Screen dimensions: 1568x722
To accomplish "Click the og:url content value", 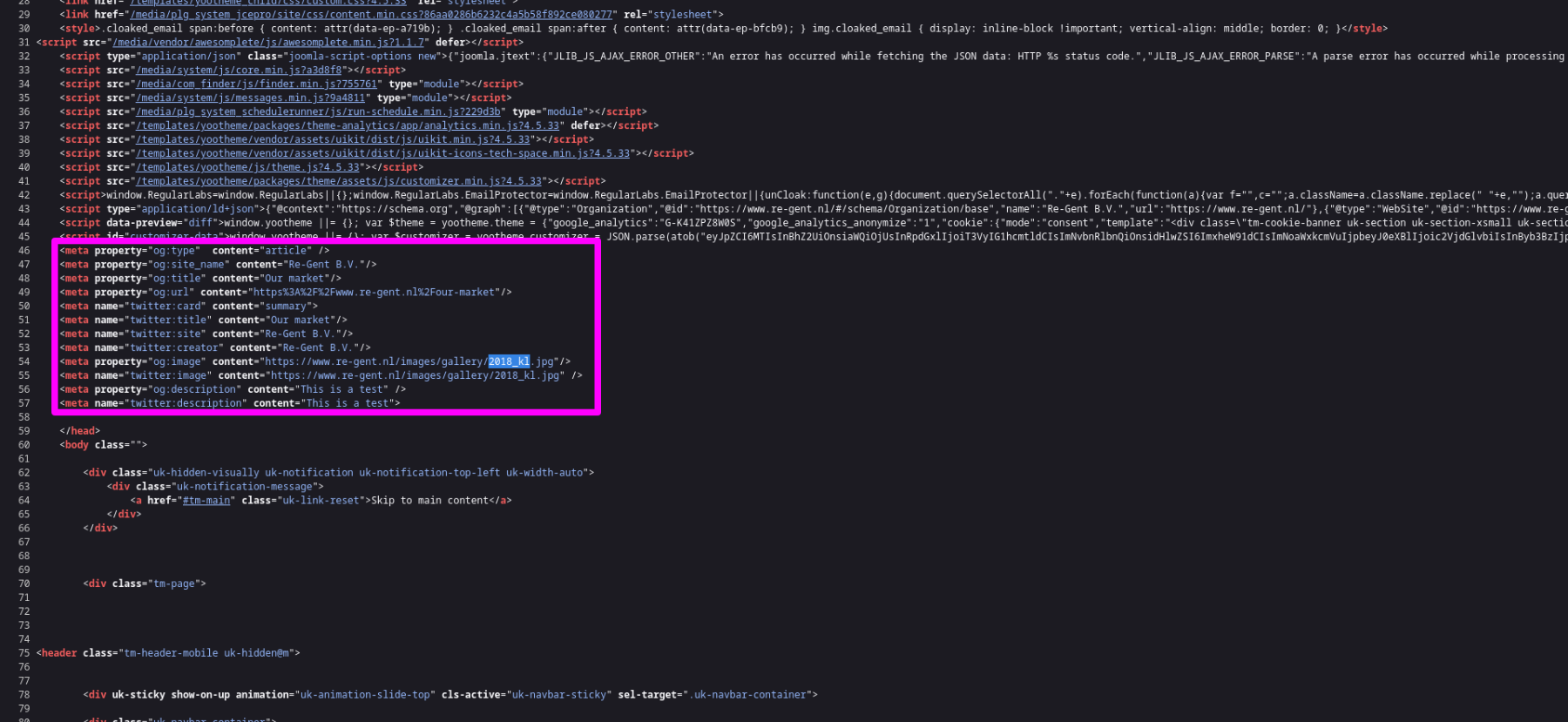I will tap(375, 293).
